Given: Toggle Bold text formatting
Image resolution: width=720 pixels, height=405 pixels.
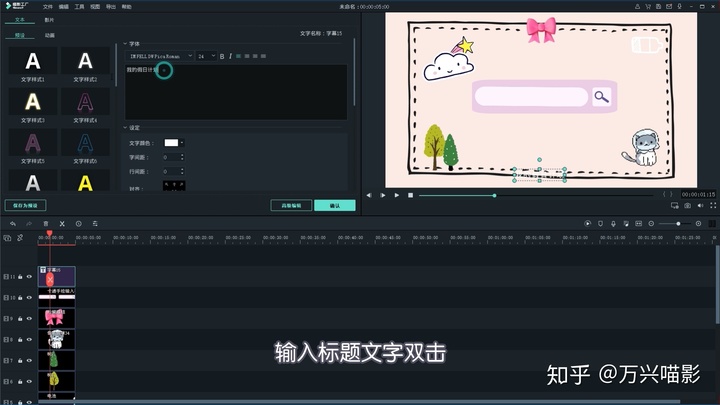Looking at the screenshot, I should click(x=222, y=56).
